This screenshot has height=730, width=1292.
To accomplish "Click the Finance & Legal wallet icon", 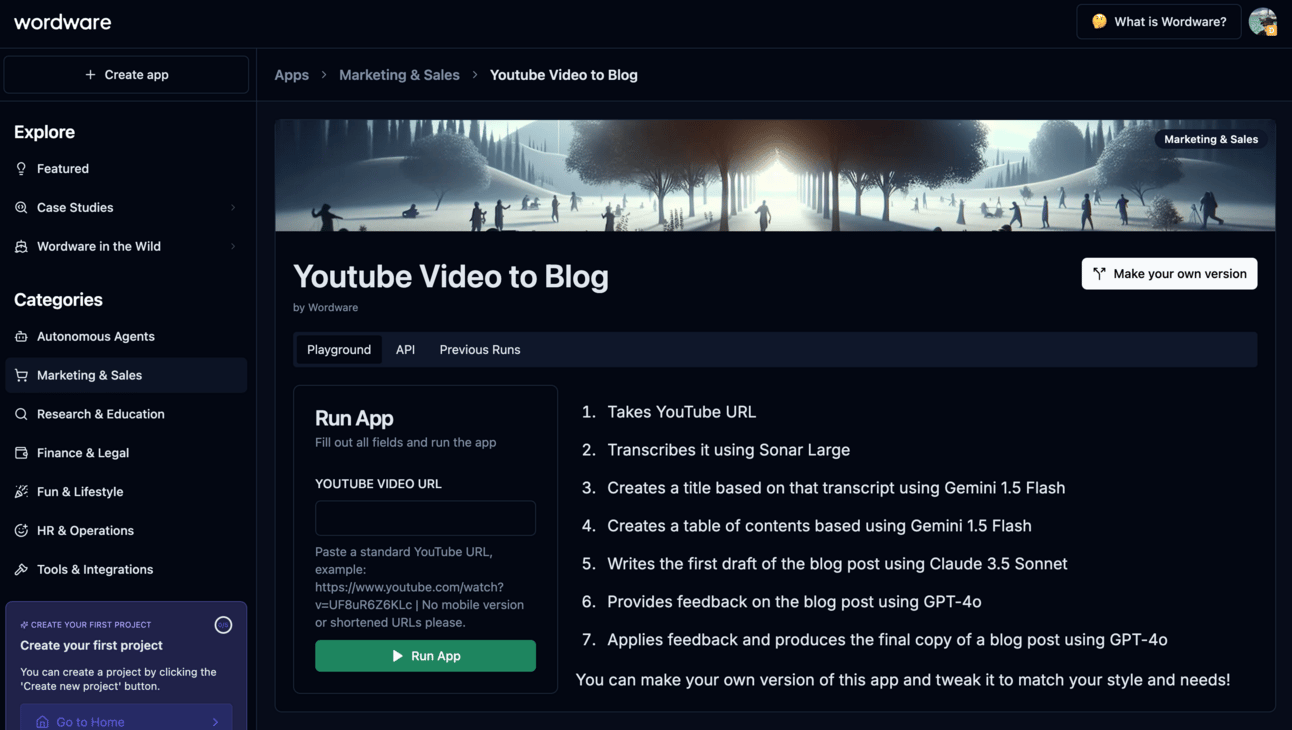I will [x=21, y=453].
